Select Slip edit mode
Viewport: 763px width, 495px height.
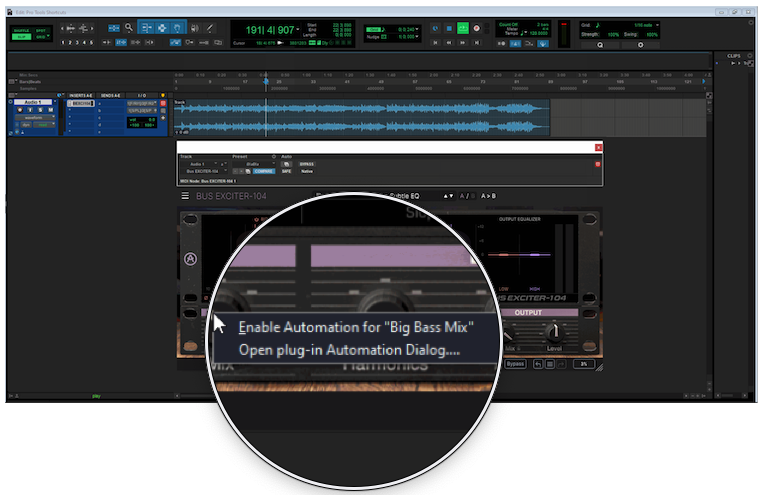click(x=21, y=37)
